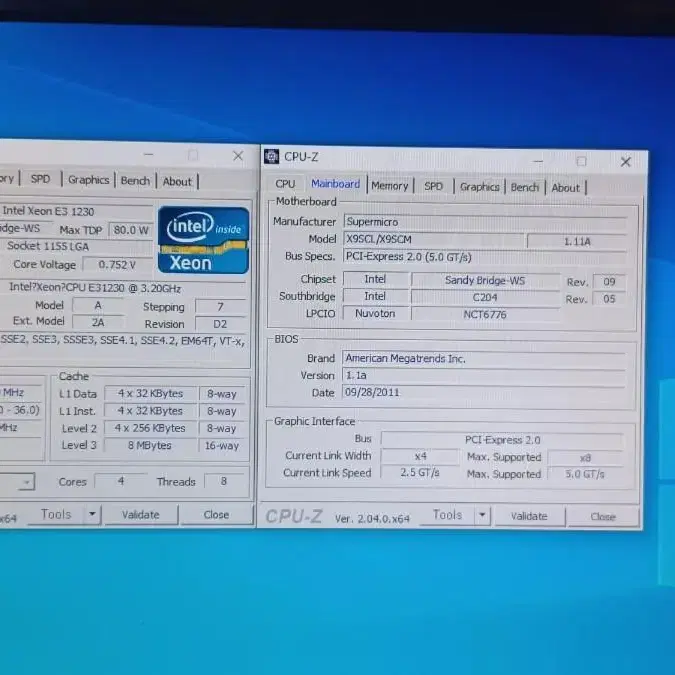Click Level 3 cache 8 MBytes
This screenshot has width=675, height=675.
pos(150,445)
